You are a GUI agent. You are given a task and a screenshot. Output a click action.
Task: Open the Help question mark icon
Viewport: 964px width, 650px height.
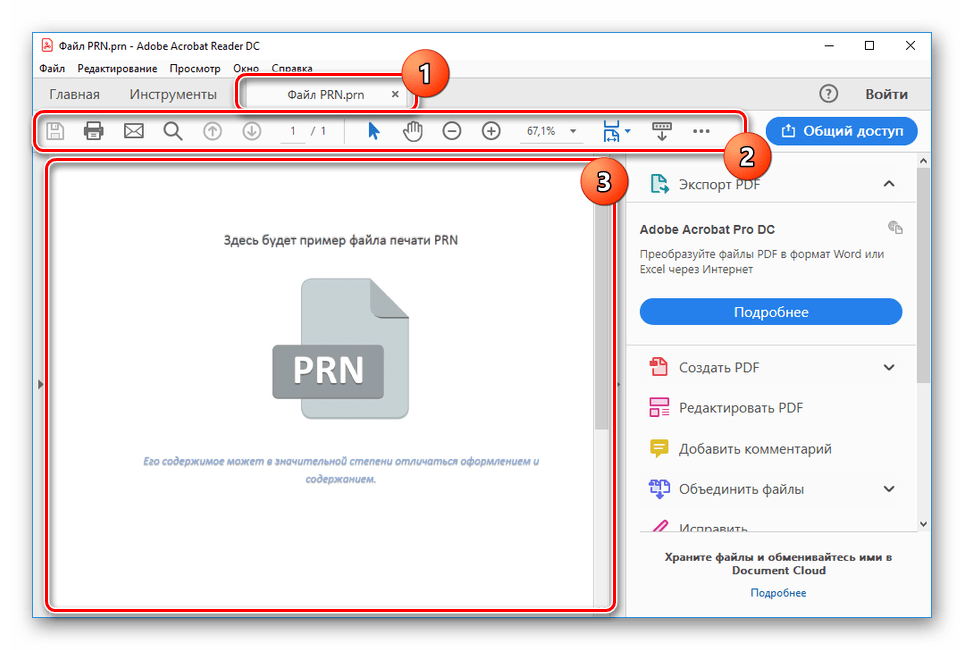828,94
